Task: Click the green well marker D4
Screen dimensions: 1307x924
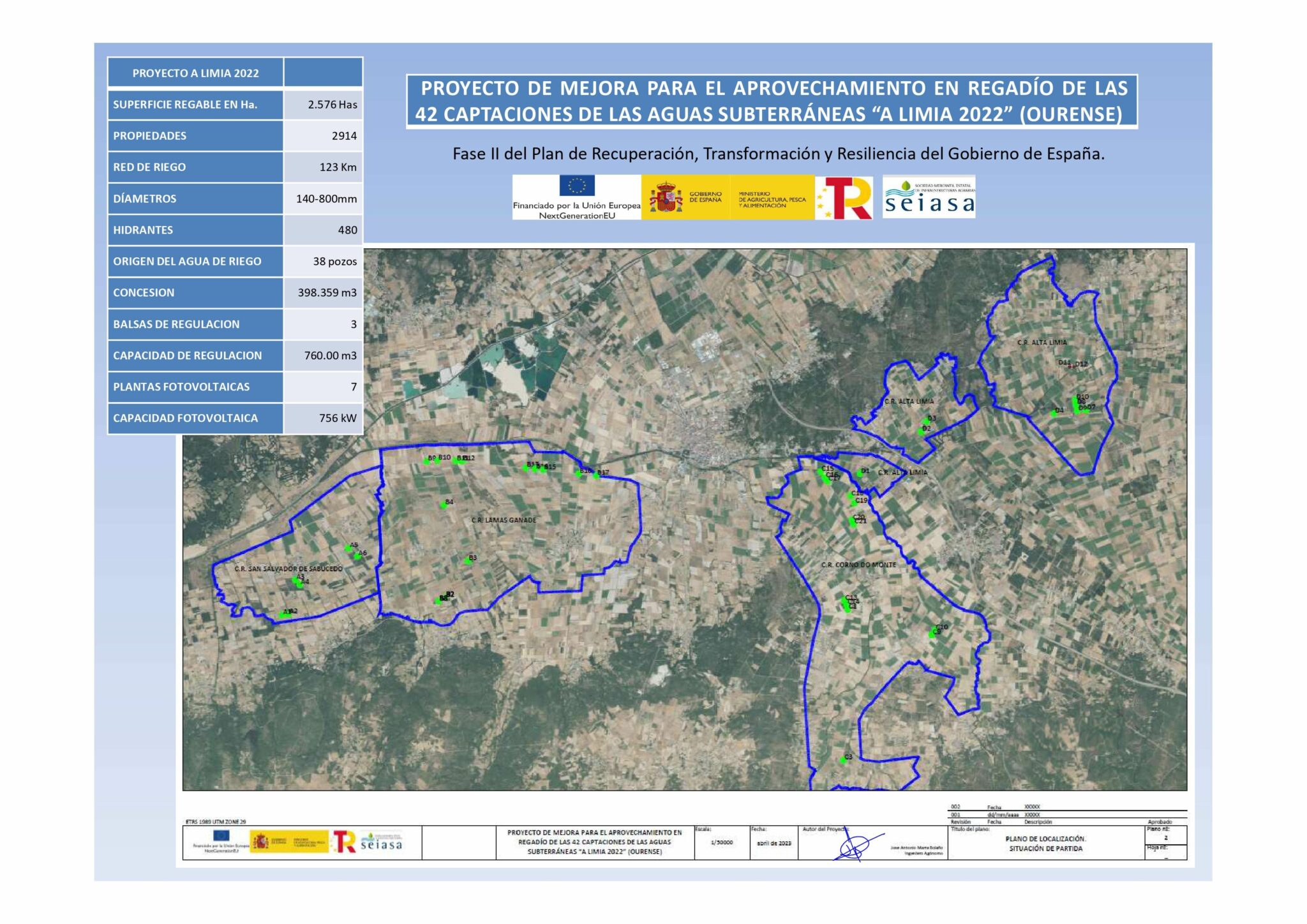Action: [x=1054, y=413]
